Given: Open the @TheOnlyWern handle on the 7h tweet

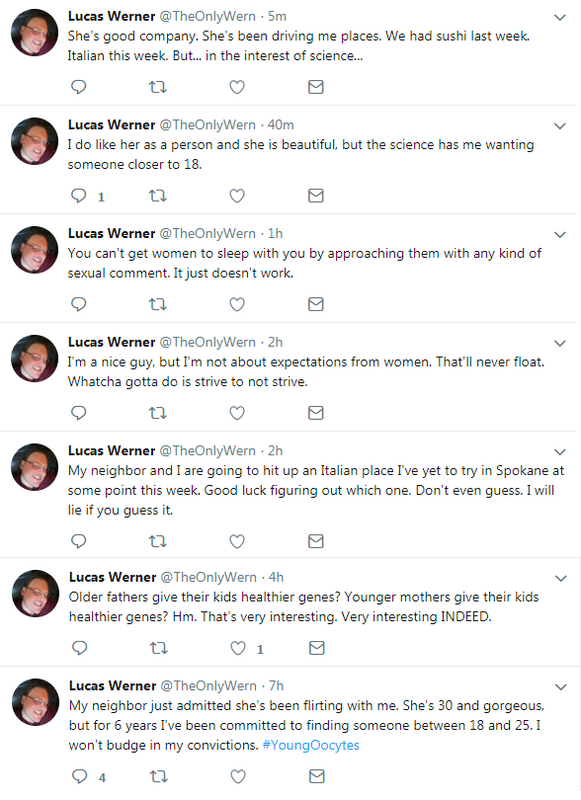Looking at the screenshot, I should coord(209,686).
